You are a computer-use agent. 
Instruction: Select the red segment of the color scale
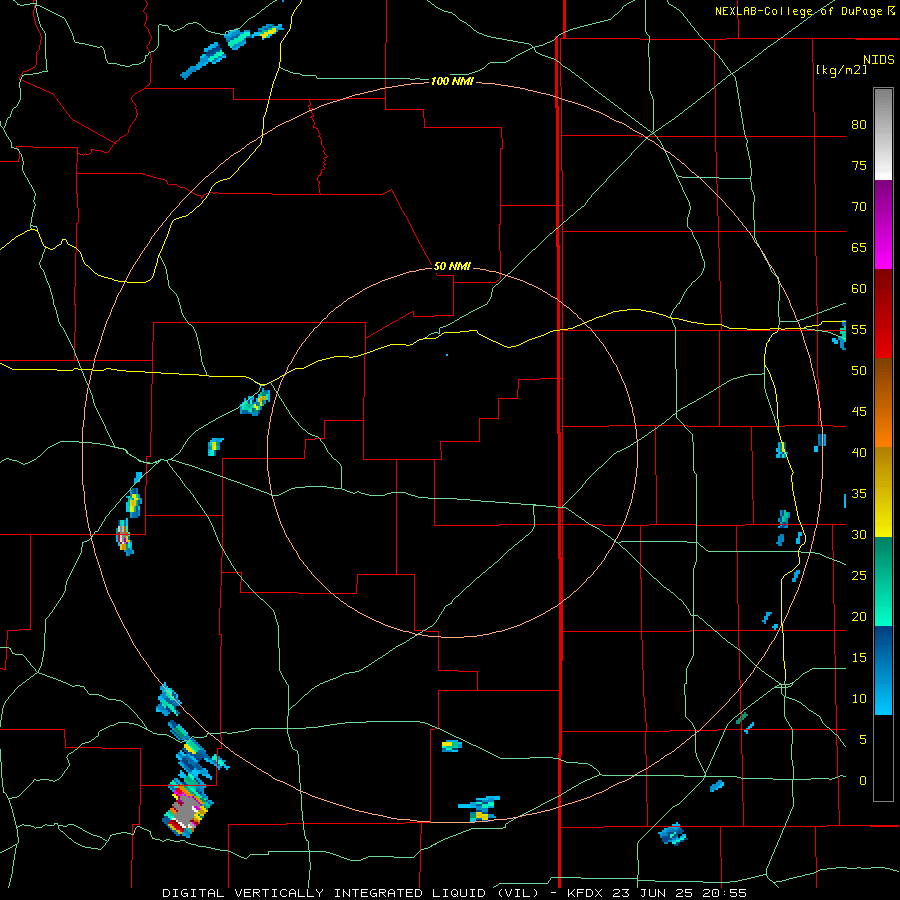883,313
